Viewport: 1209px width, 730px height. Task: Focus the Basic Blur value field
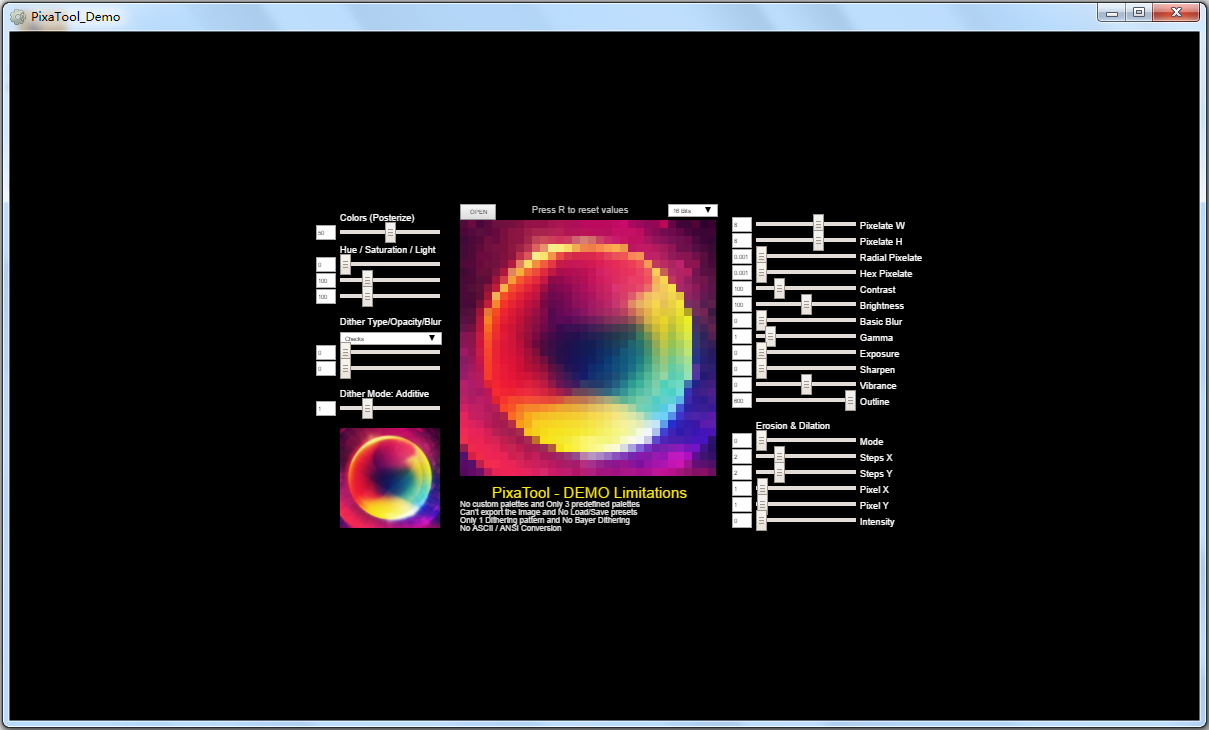[742, 321]
